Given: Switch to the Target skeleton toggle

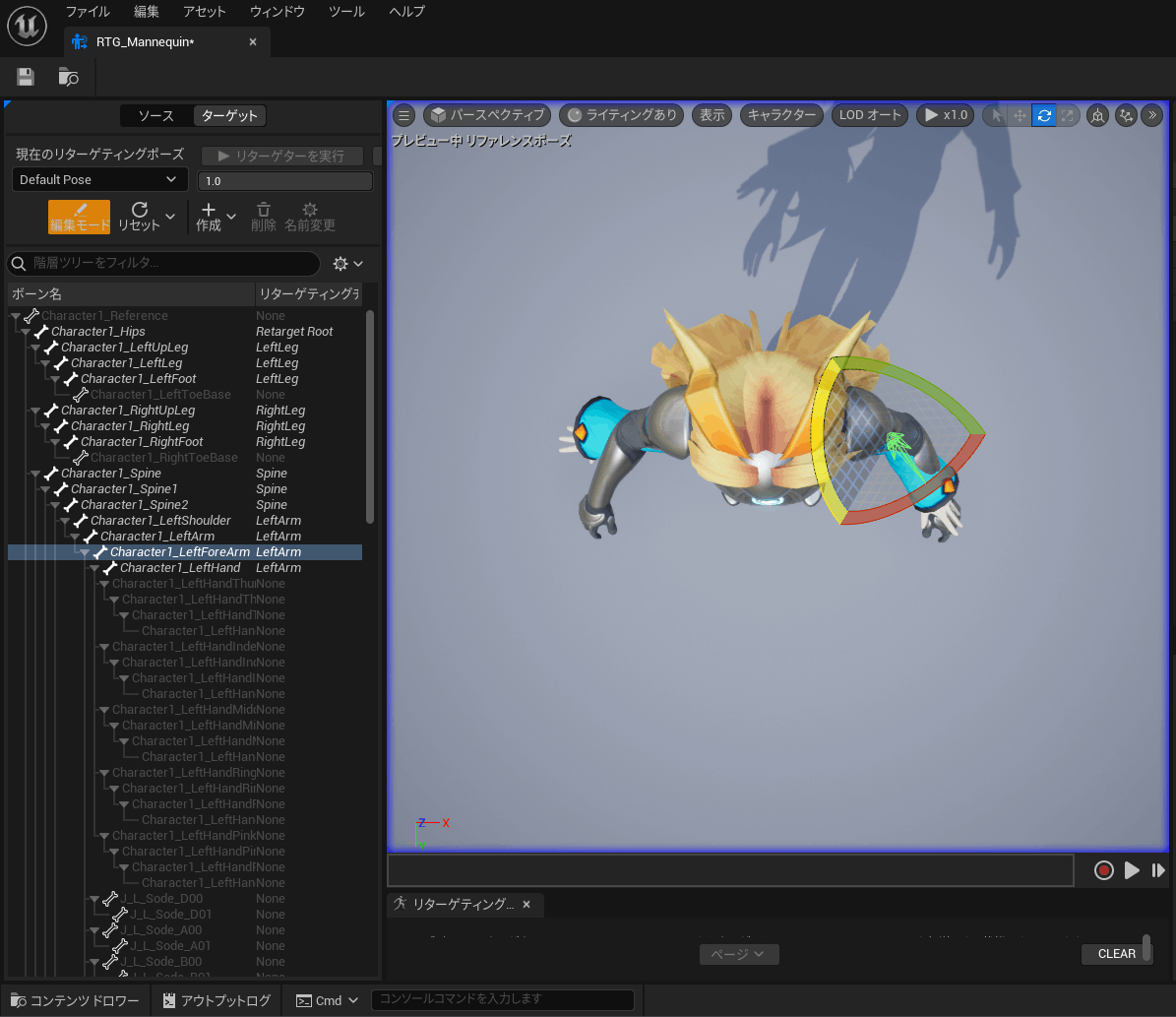Looking at the screenshot, I should pyautogui.click(x=229, y=115).
